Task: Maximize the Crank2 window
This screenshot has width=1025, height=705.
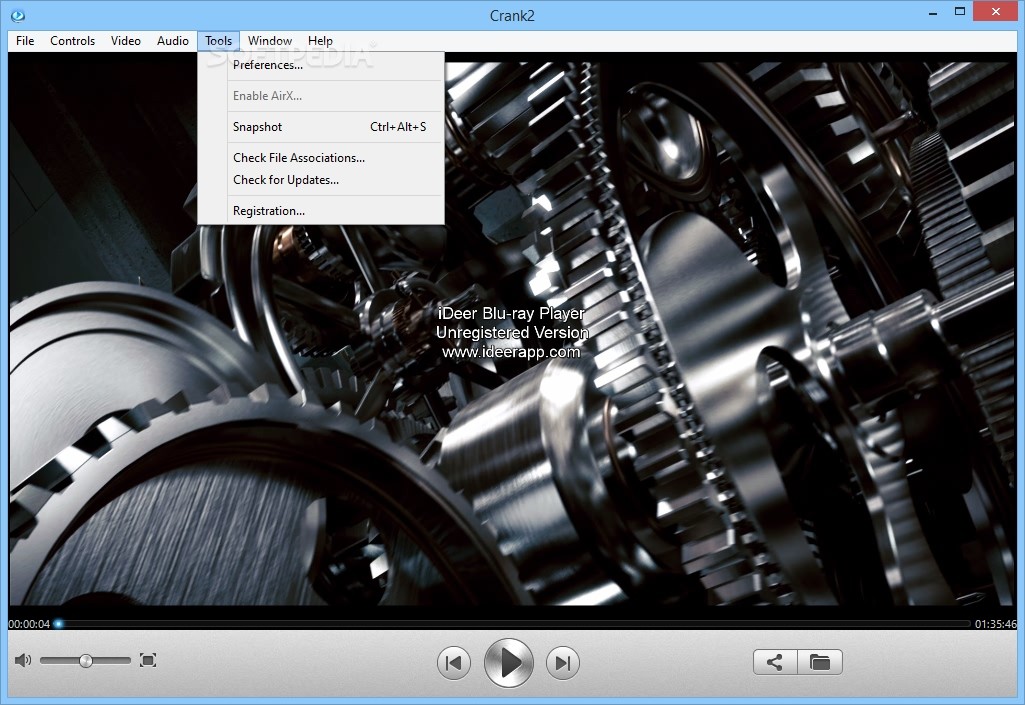Action: pyautogui.click(x=960, y=11)
